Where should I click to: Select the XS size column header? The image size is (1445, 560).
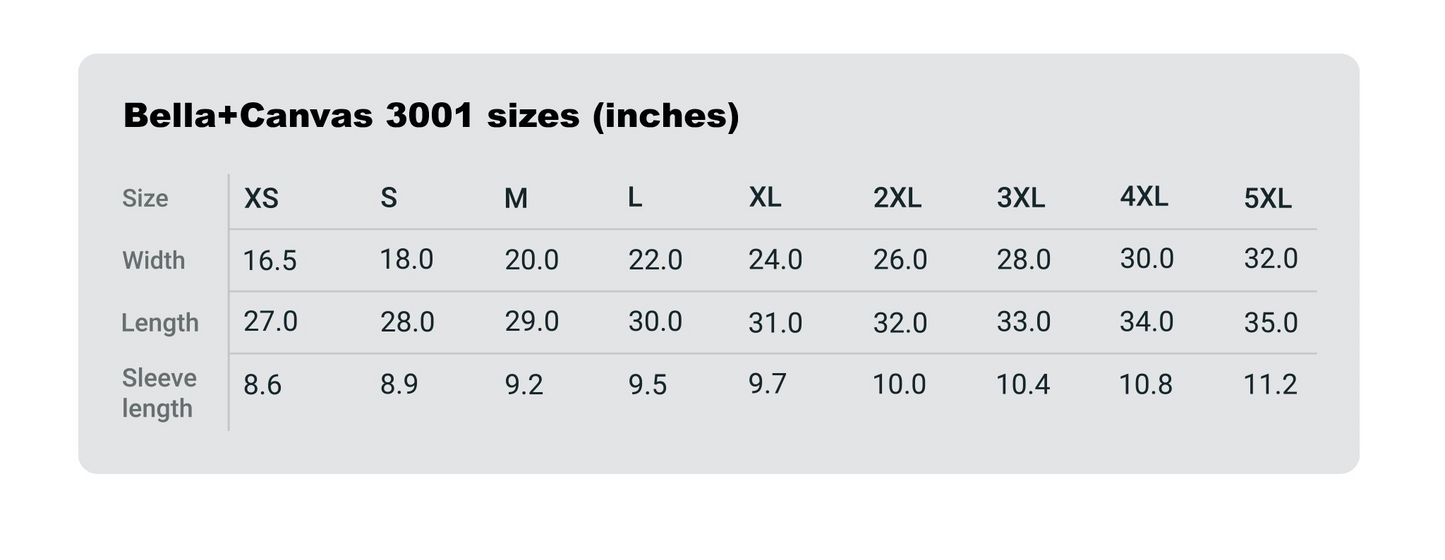pos(261,199)
